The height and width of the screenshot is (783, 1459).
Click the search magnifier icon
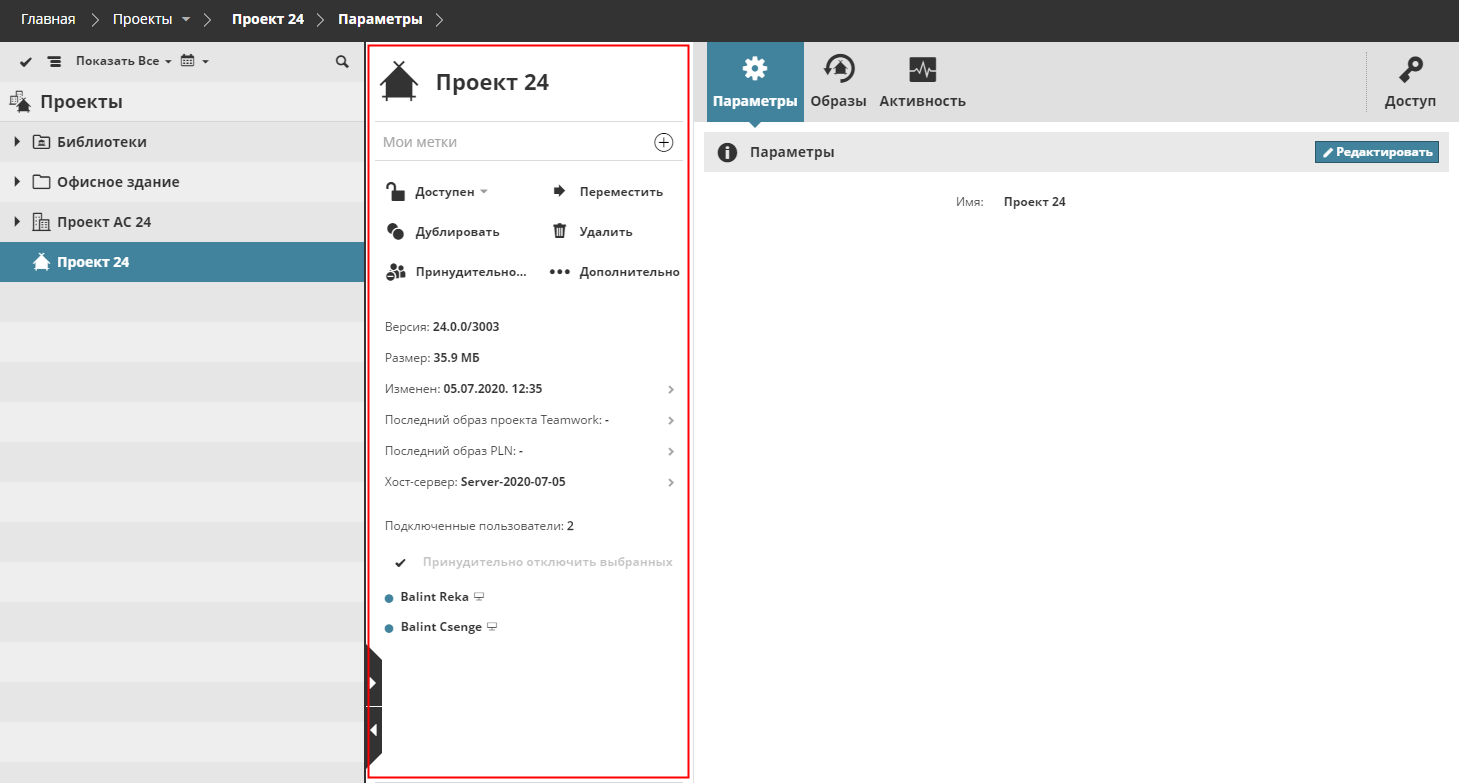(342, 62)
